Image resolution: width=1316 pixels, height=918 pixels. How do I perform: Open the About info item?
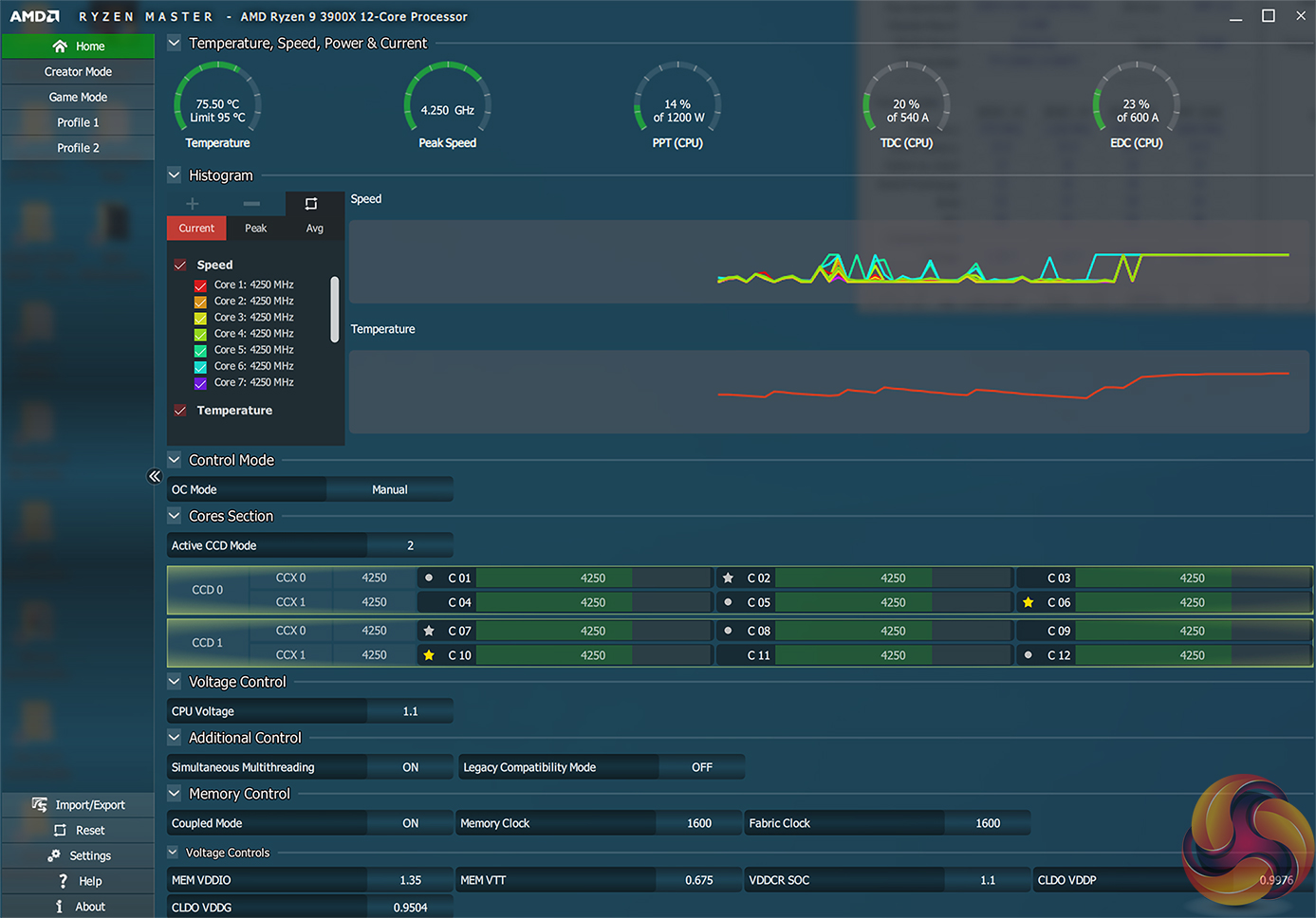(x=60, y=907)
